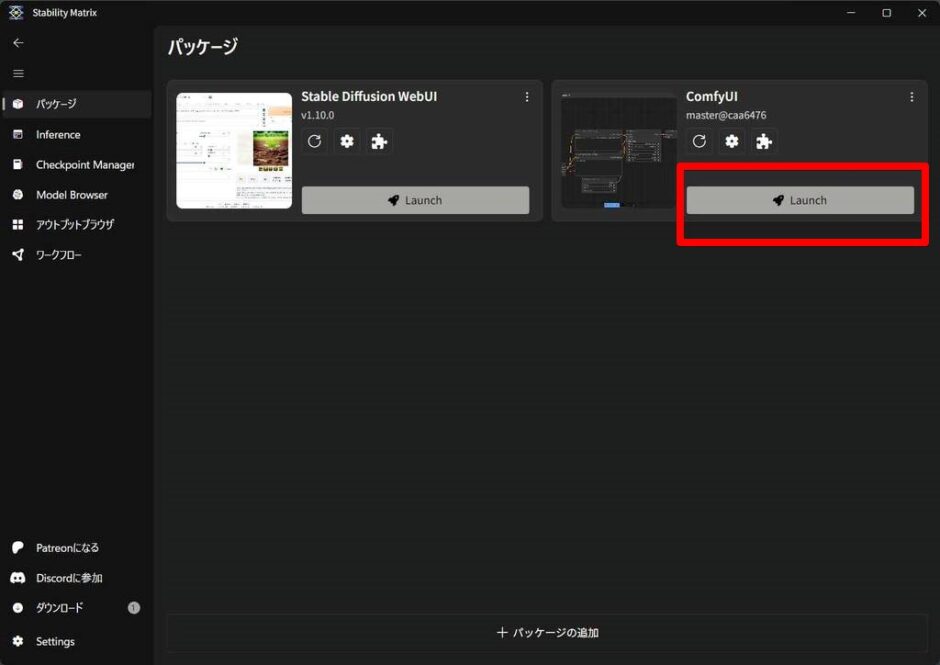Launch ComfyUI
The height and width of the screenshot is (665, 940).
coord(800,199)
